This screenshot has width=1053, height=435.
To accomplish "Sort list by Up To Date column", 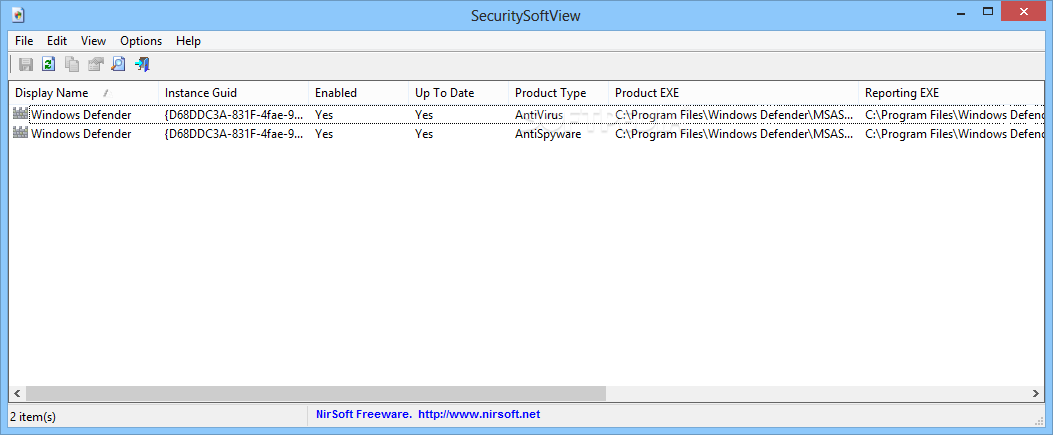I will pos(458,93).
